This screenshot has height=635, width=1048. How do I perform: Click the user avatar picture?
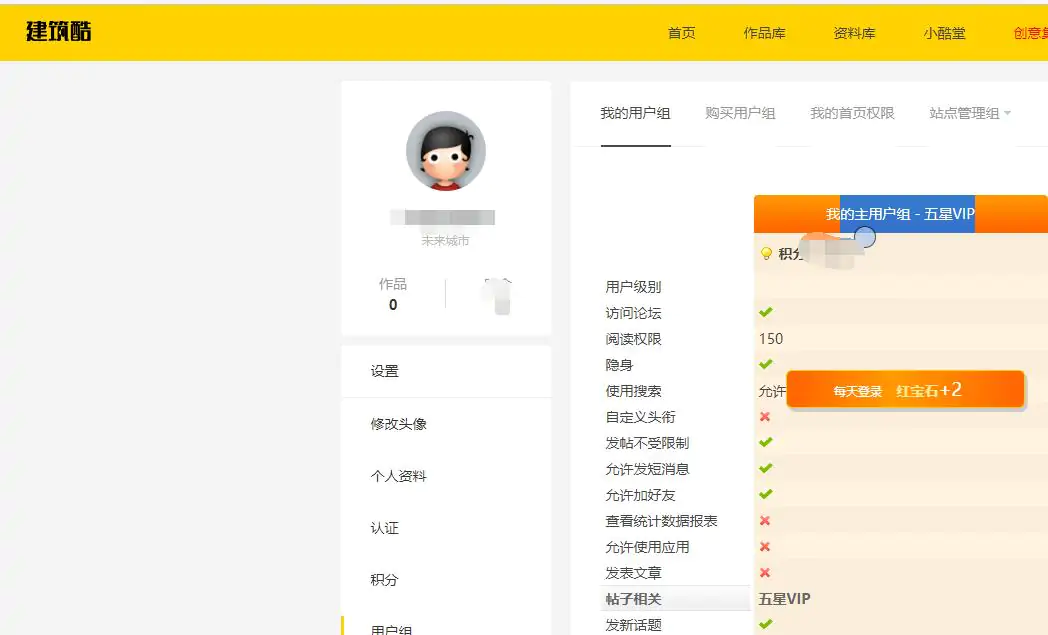pyautogui.click(x=446, y=151)
